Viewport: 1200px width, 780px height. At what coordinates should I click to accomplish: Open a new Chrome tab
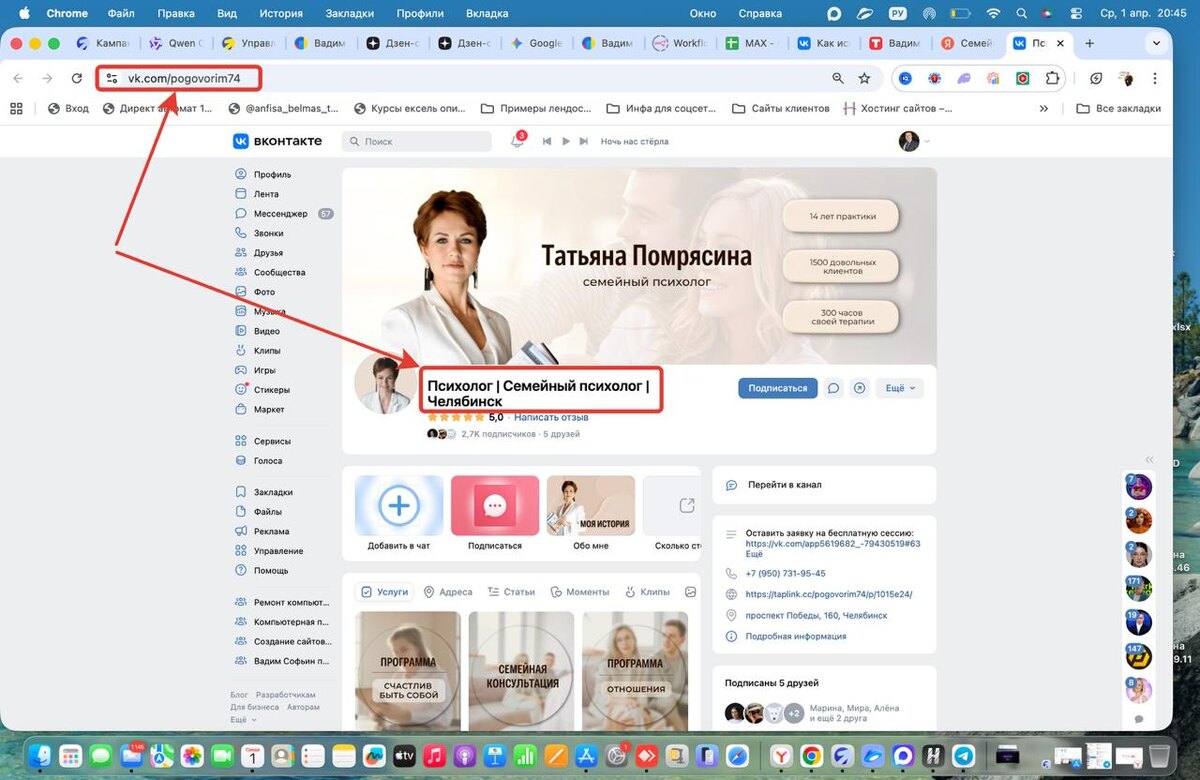pos(1089,43)
